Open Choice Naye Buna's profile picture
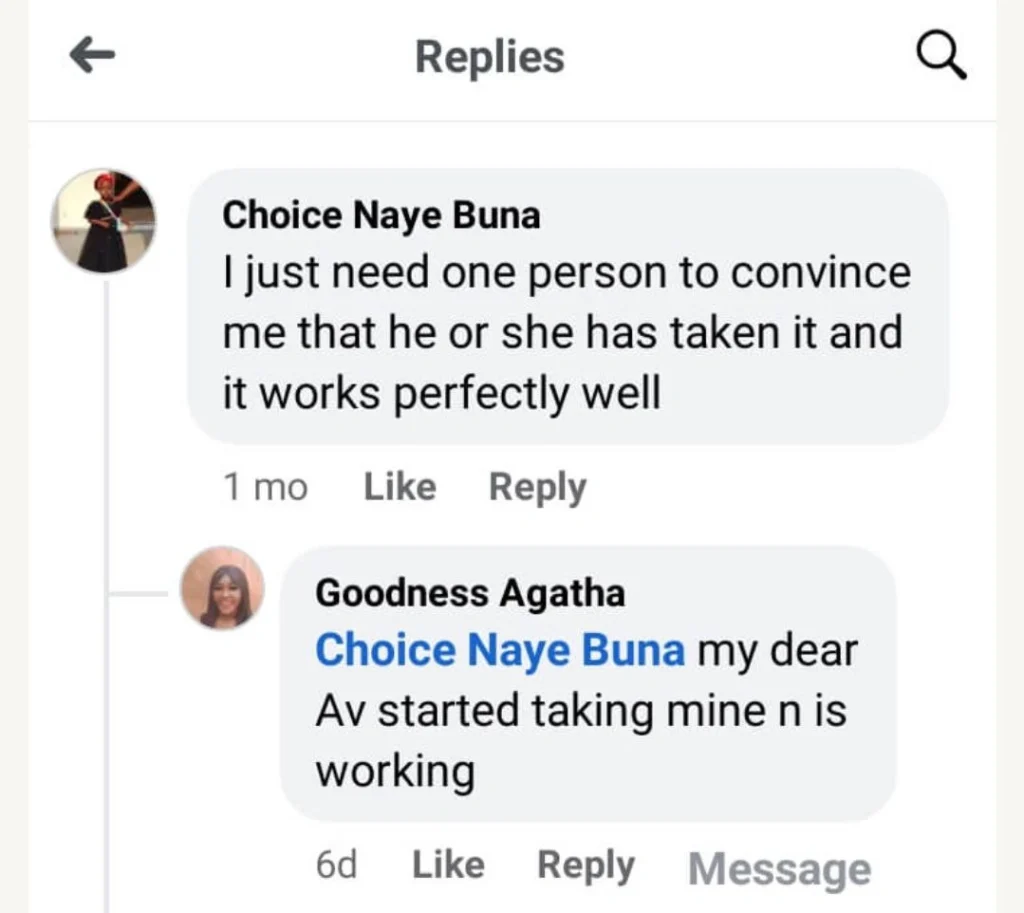The height and width of the screenshot is (913, 1024). (x=104, y=221)
